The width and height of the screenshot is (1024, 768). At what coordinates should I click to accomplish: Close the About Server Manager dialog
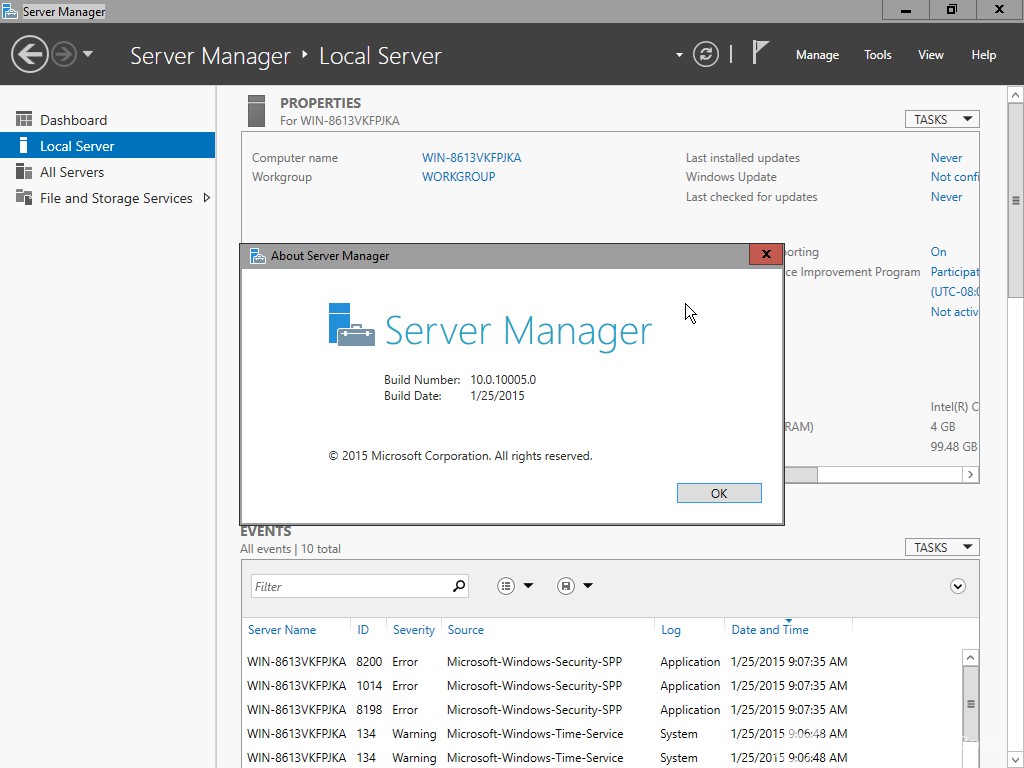[x=765, y=254]
